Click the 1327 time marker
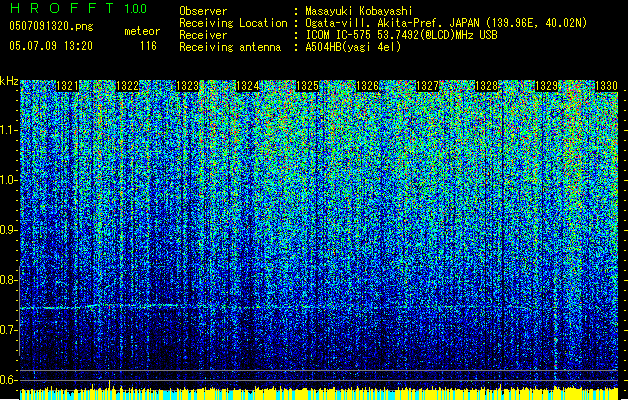 point(428,87)
